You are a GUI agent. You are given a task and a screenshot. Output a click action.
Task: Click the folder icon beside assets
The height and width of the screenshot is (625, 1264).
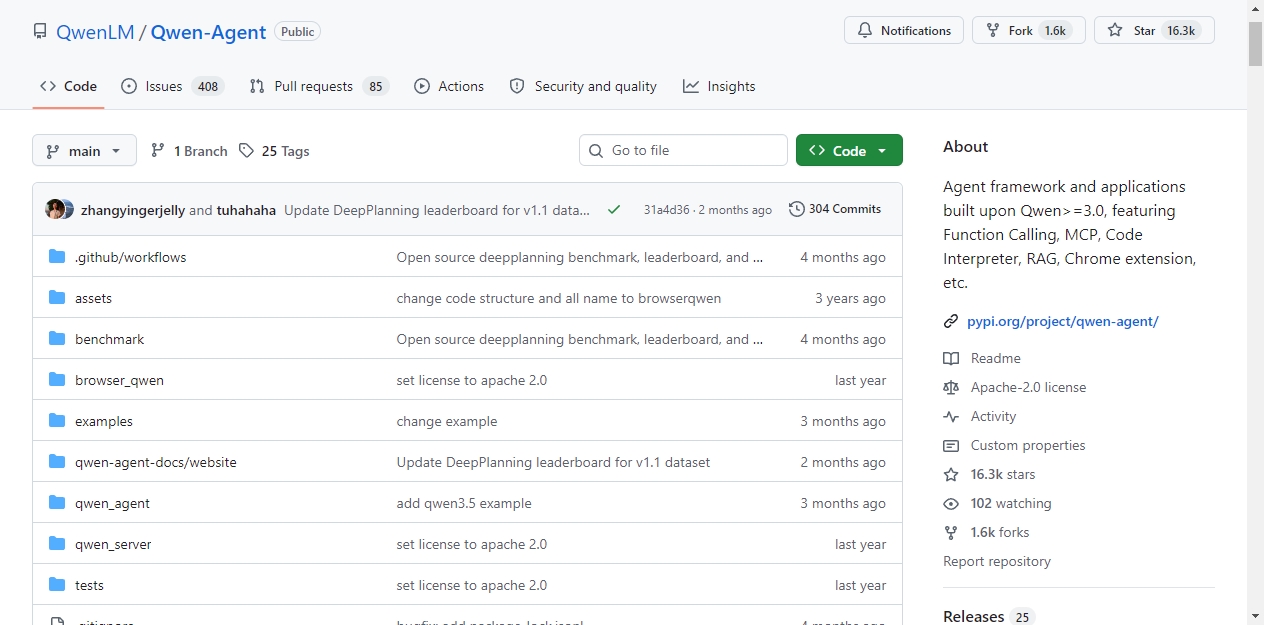pyautogui.click(x=57, y=298)
